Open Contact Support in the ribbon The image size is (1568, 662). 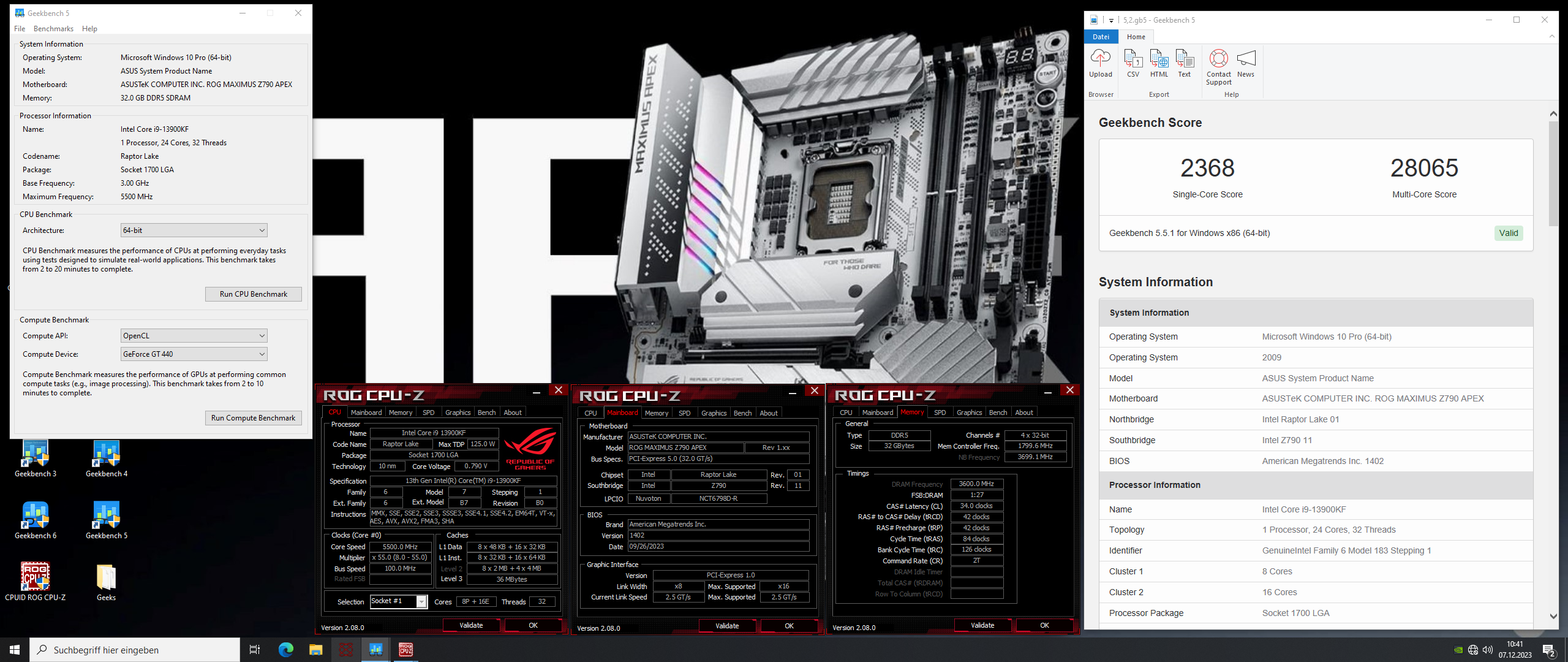pos(1218,67)
